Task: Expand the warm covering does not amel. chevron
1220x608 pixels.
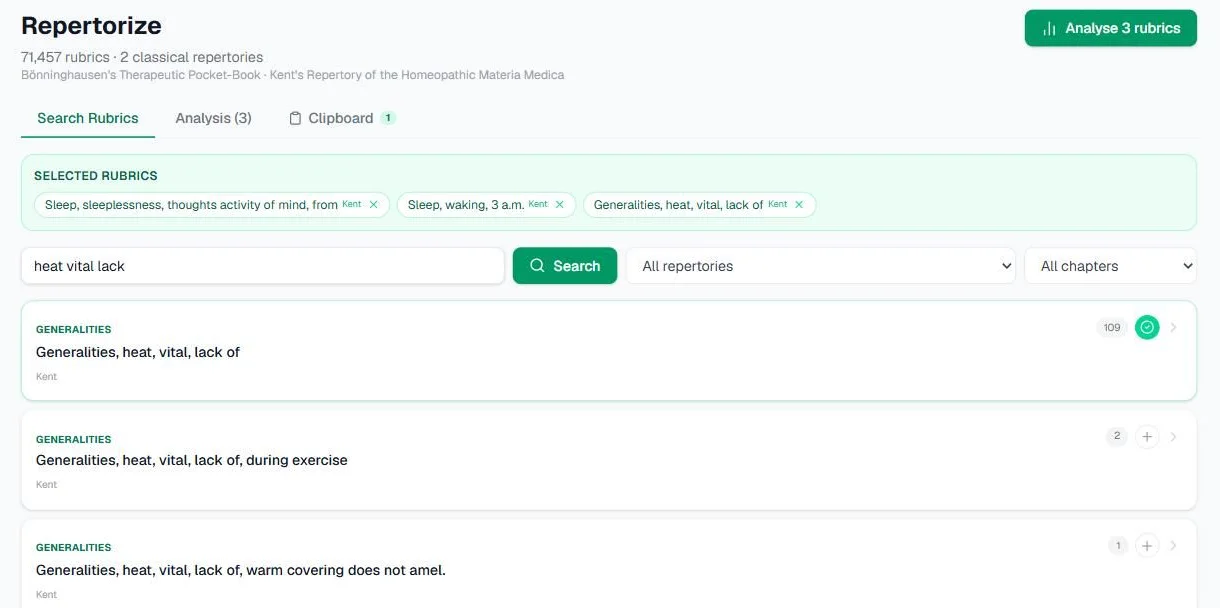Action: click(1174, 546)
